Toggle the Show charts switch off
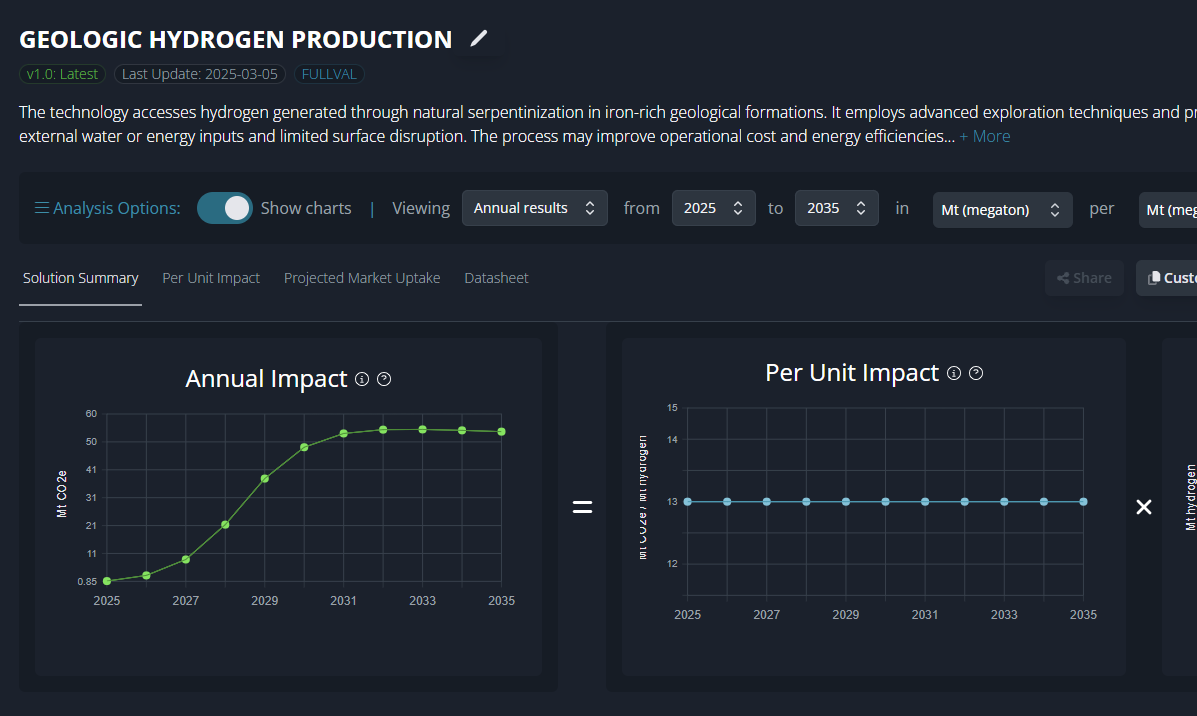This screenshot has width=1197, height=716. 225,208
